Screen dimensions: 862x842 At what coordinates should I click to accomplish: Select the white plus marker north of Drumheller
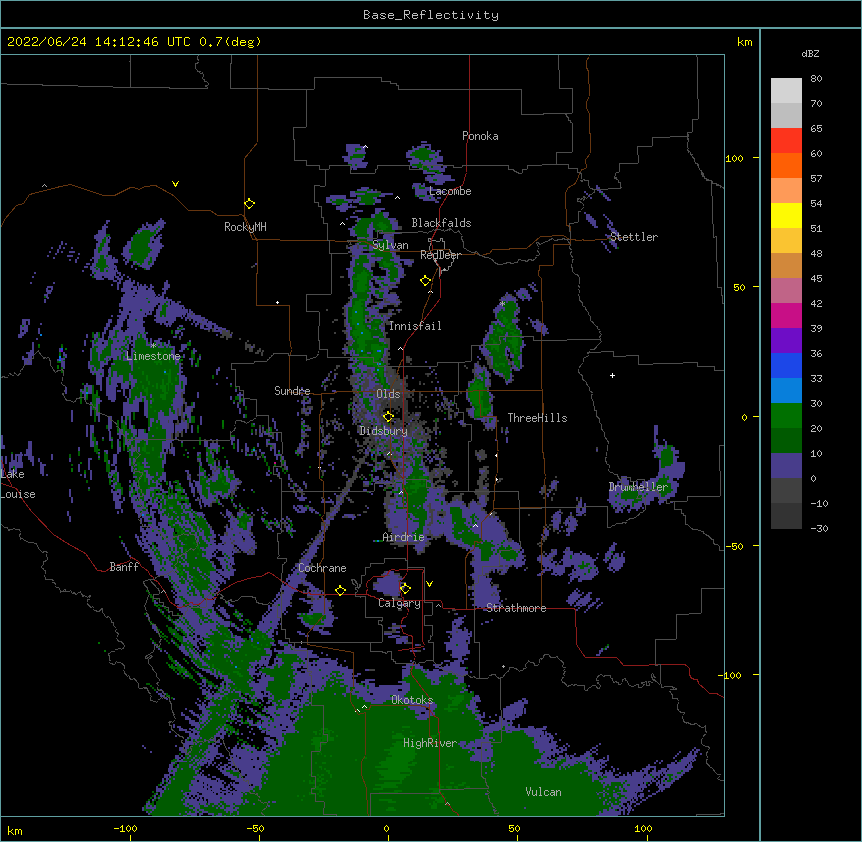pyautogui.click(x=612, y=375)
